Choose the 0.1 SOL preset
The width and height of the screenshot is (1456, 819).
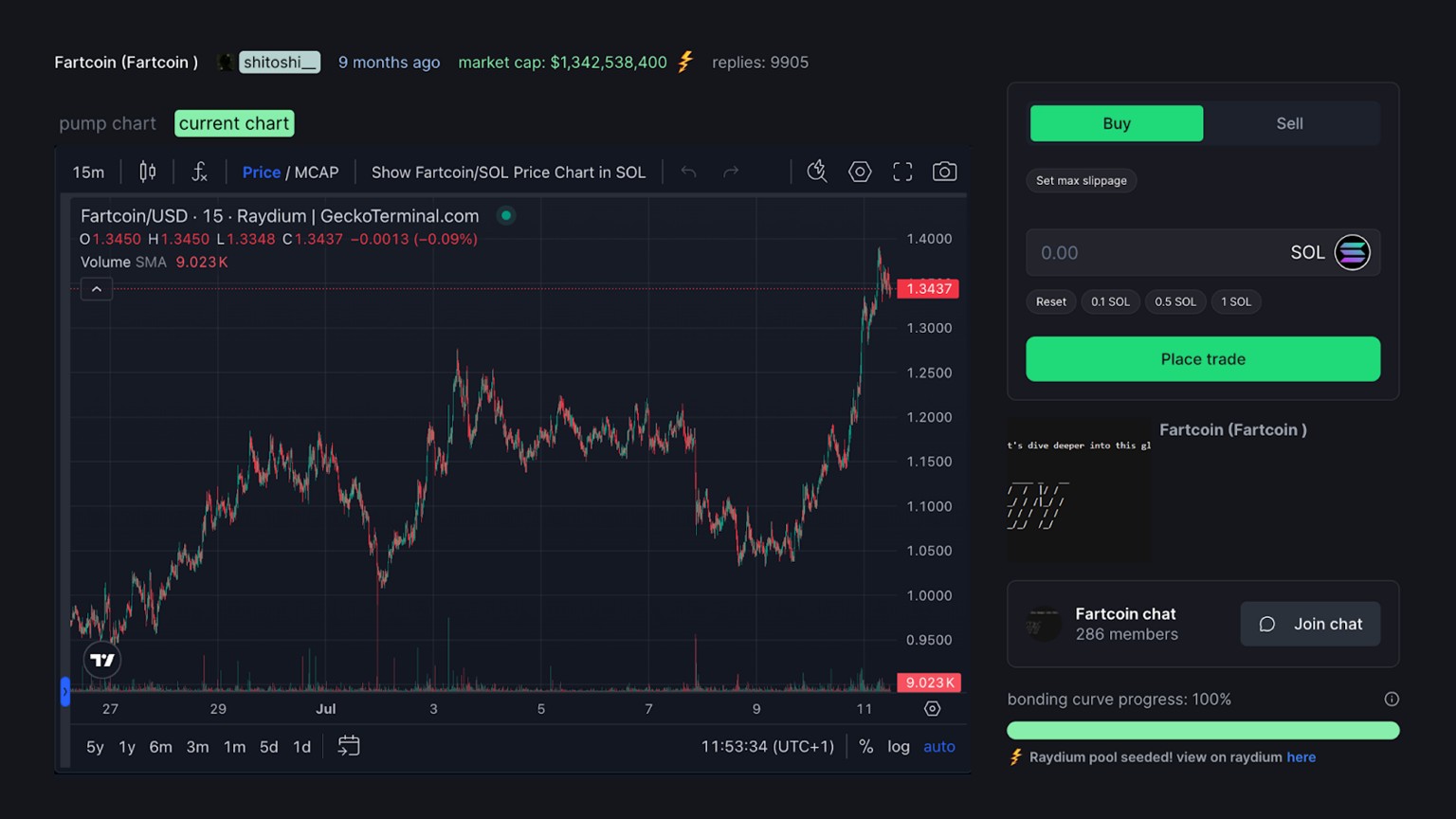click(x=1110, y=301)
